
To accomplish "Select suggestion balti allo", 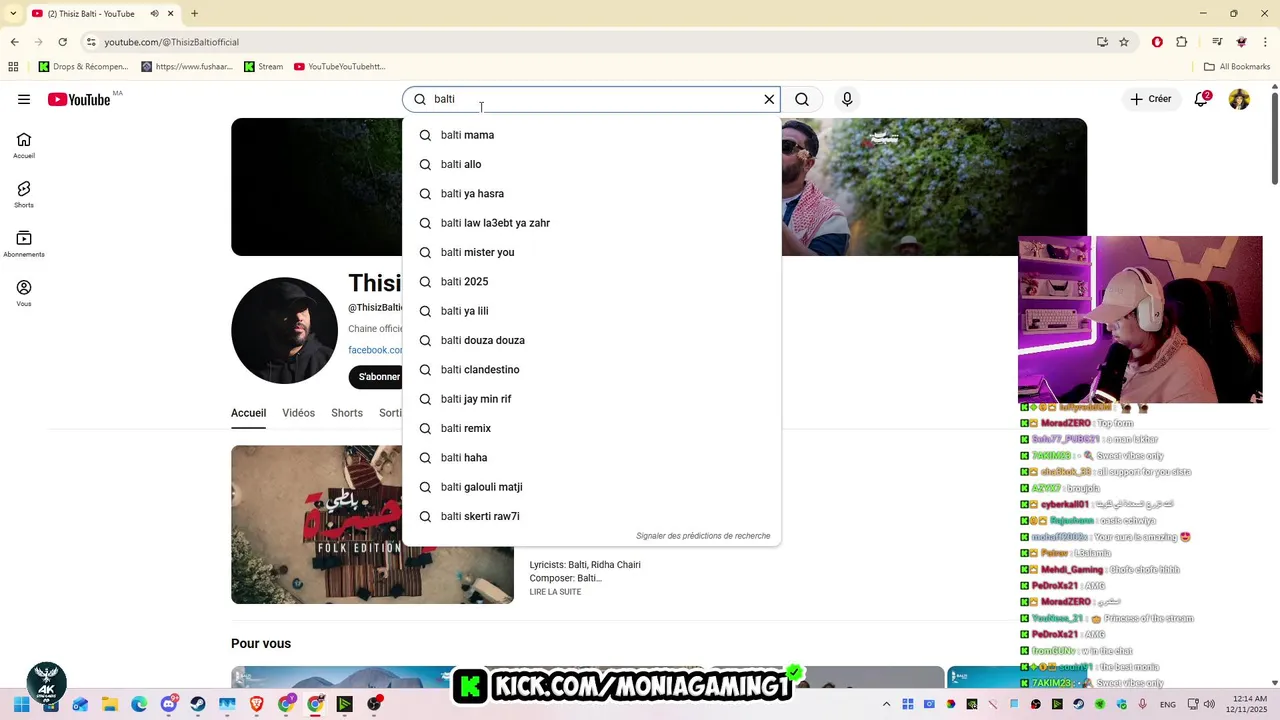I will click(591, 164).
